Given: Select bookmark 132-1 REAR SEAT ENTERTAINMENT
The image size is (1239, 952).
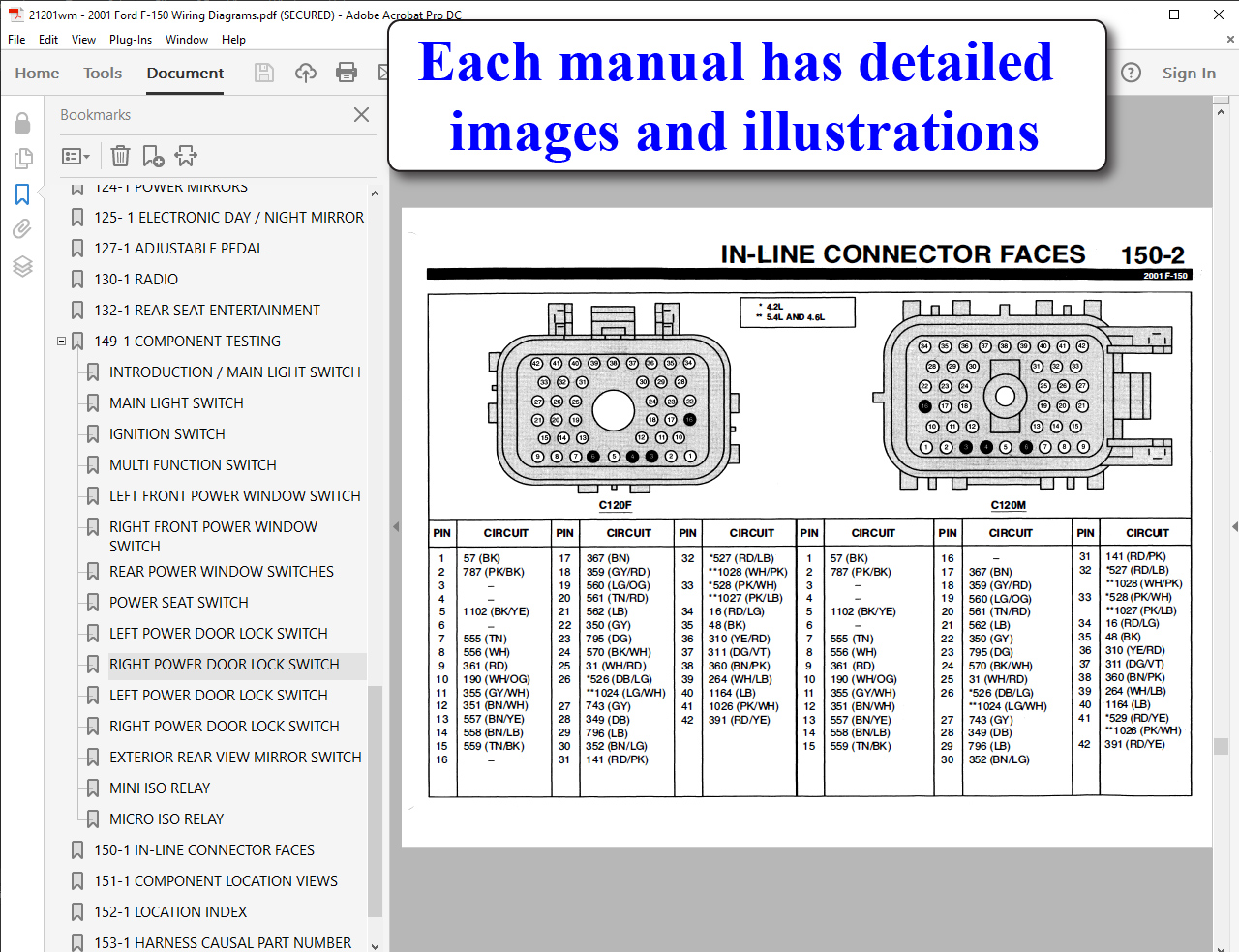Looking at the screenshot, I should (206, 311).
